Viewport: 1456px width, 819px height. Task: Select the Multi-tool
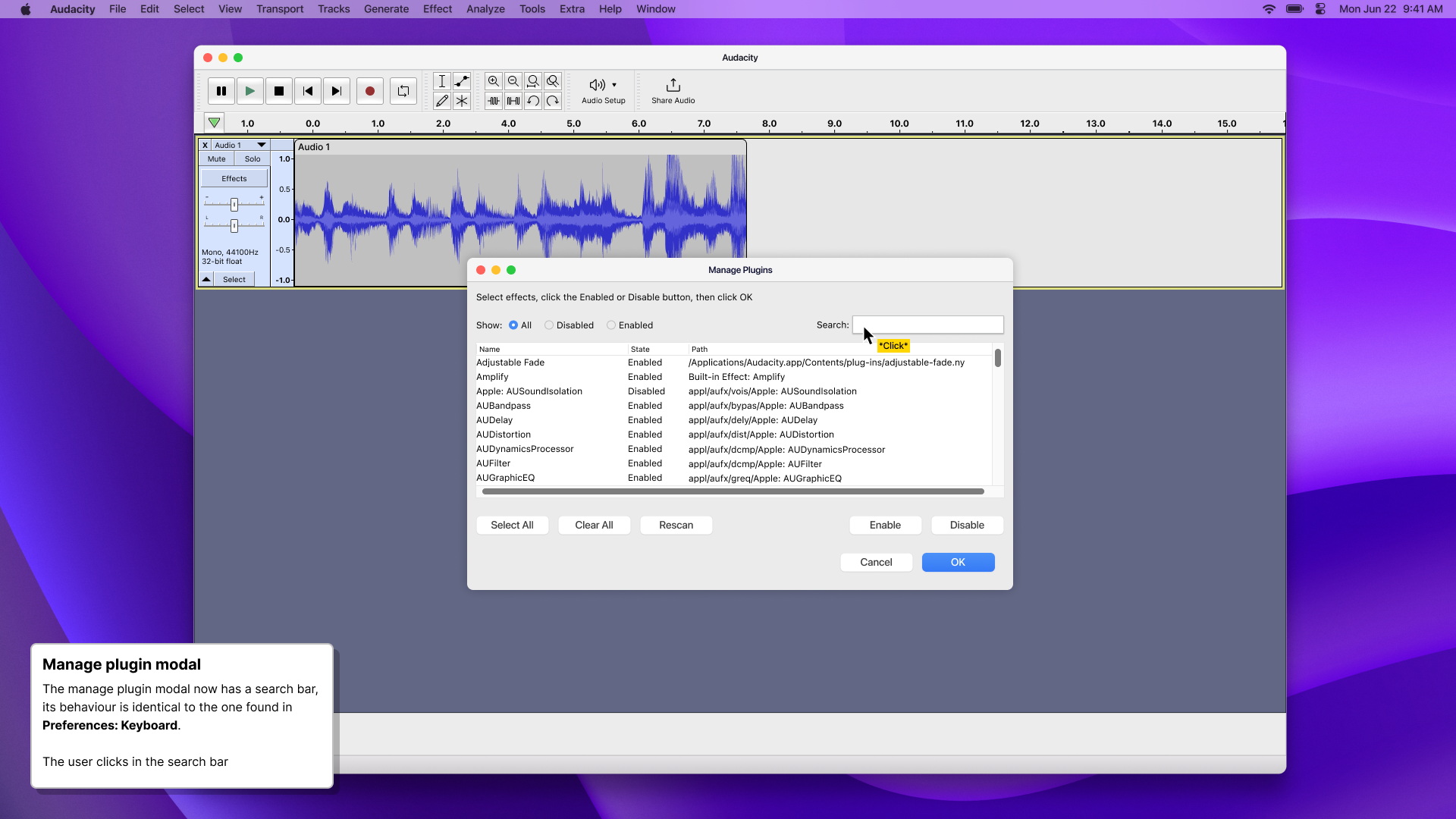click(463, 100)
